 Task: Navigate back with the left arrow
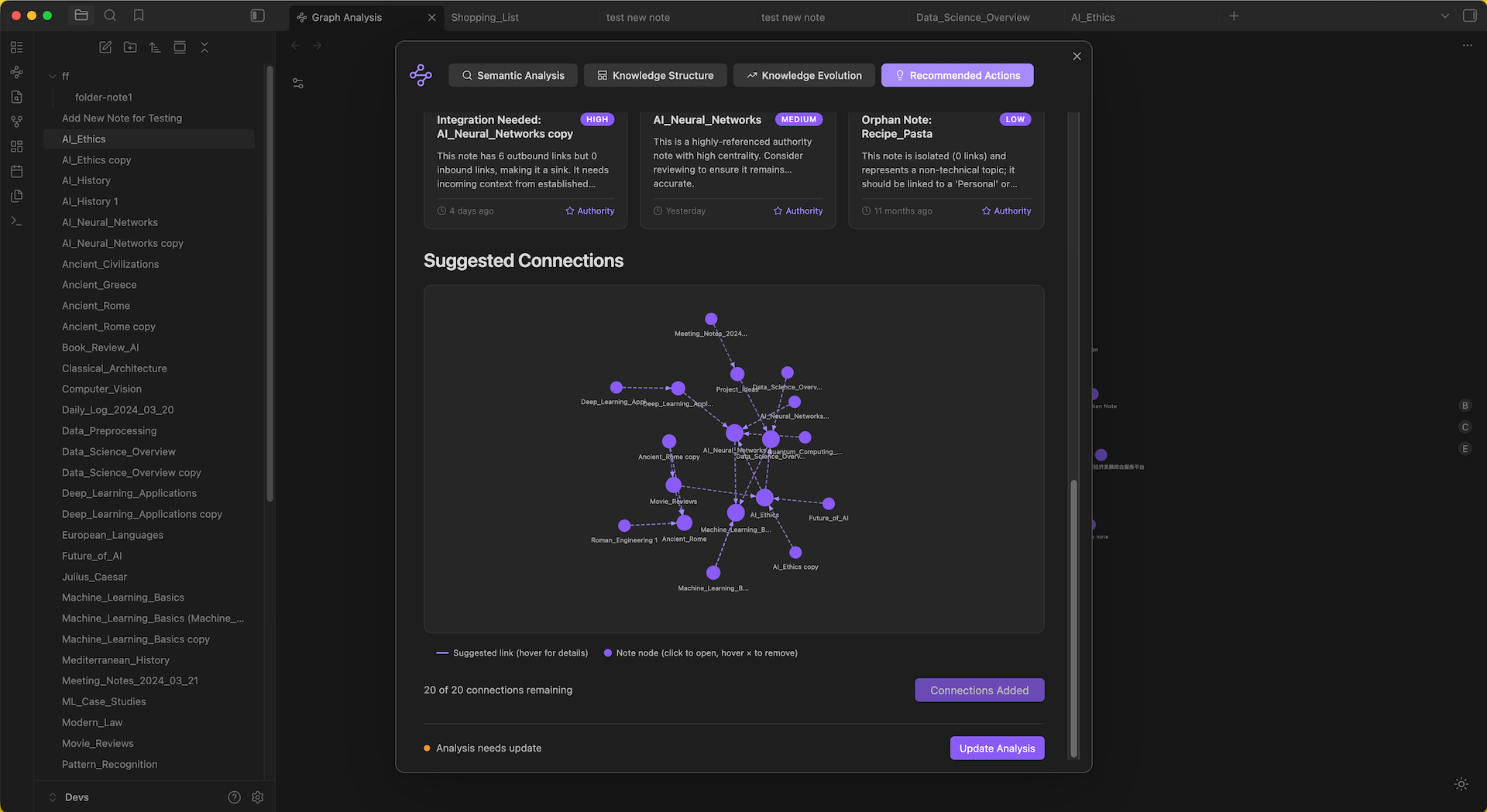click(x=296, y=46)
